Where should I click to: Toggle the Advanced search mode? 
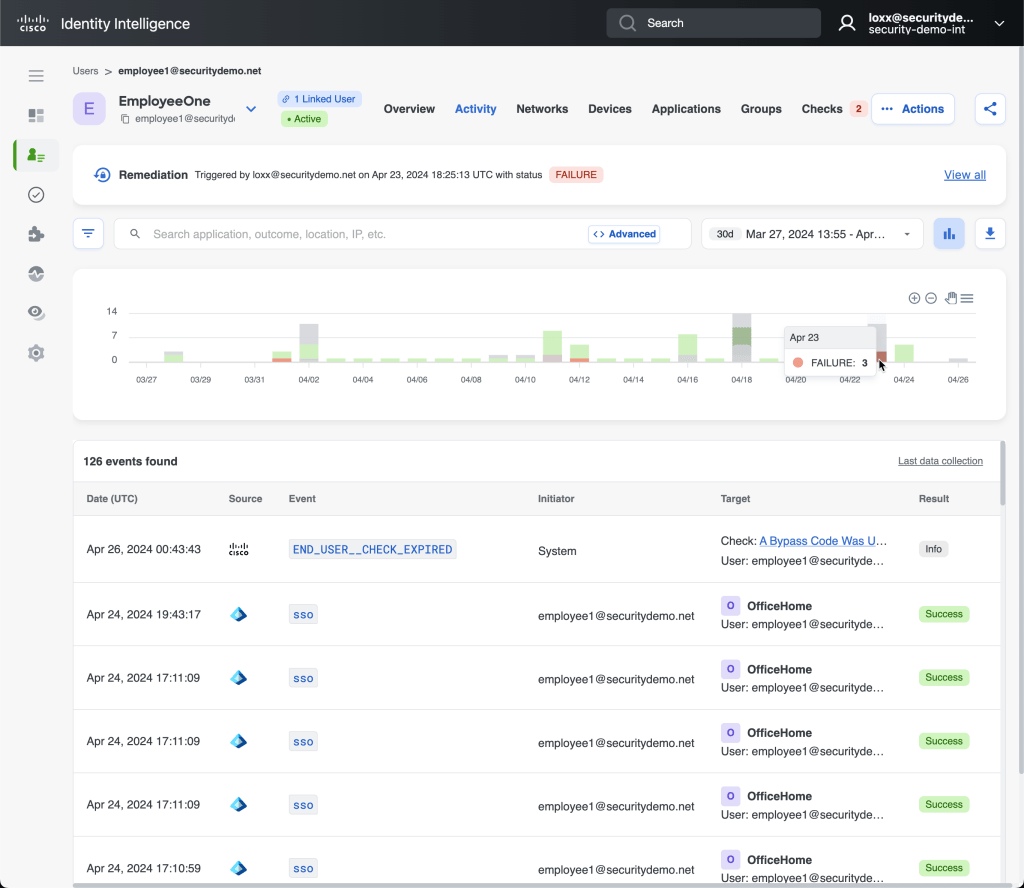tap(624, 234)
